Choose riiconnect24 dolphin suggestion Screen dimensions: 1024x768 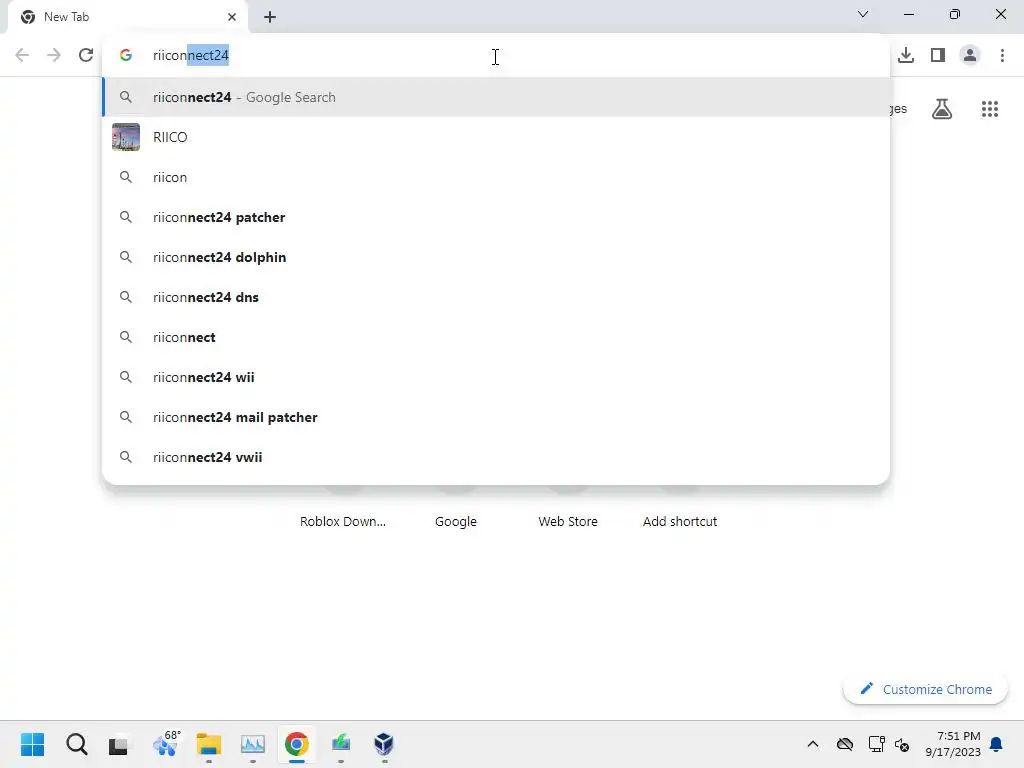click(x=496, y=257)
